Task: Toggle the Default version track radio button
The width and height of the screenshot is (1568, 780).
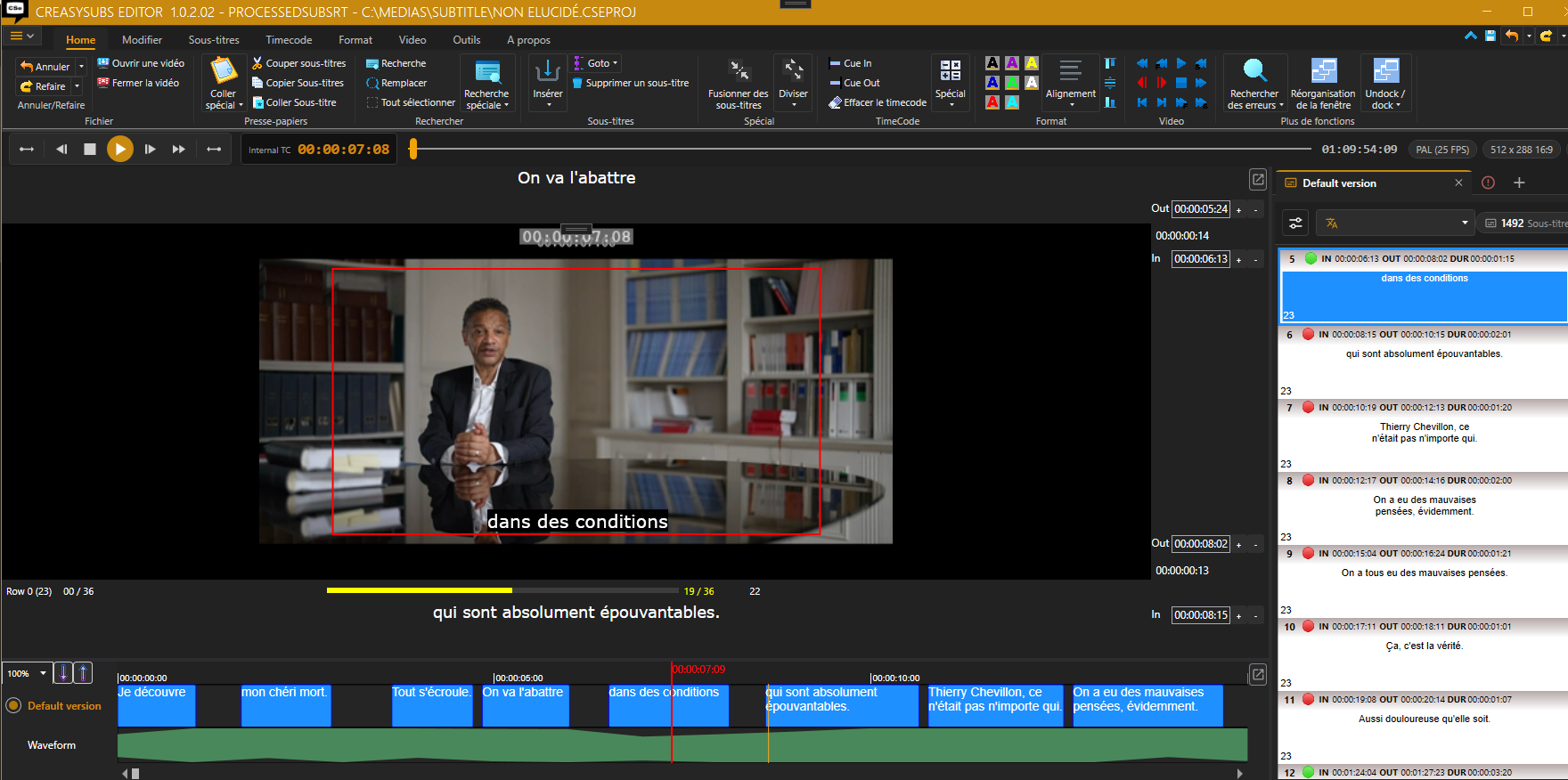Action: [x=13, y=705]
